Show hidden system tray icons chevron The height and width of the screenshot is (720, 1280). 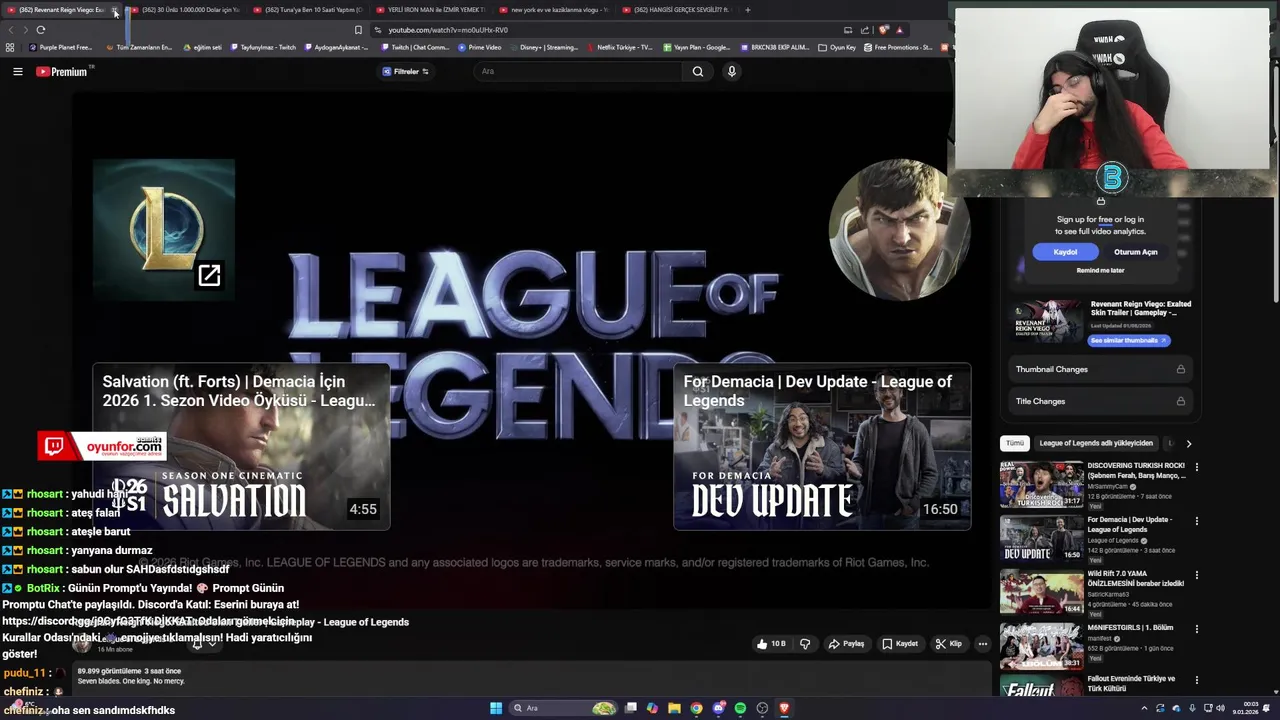coord(1144,708)
